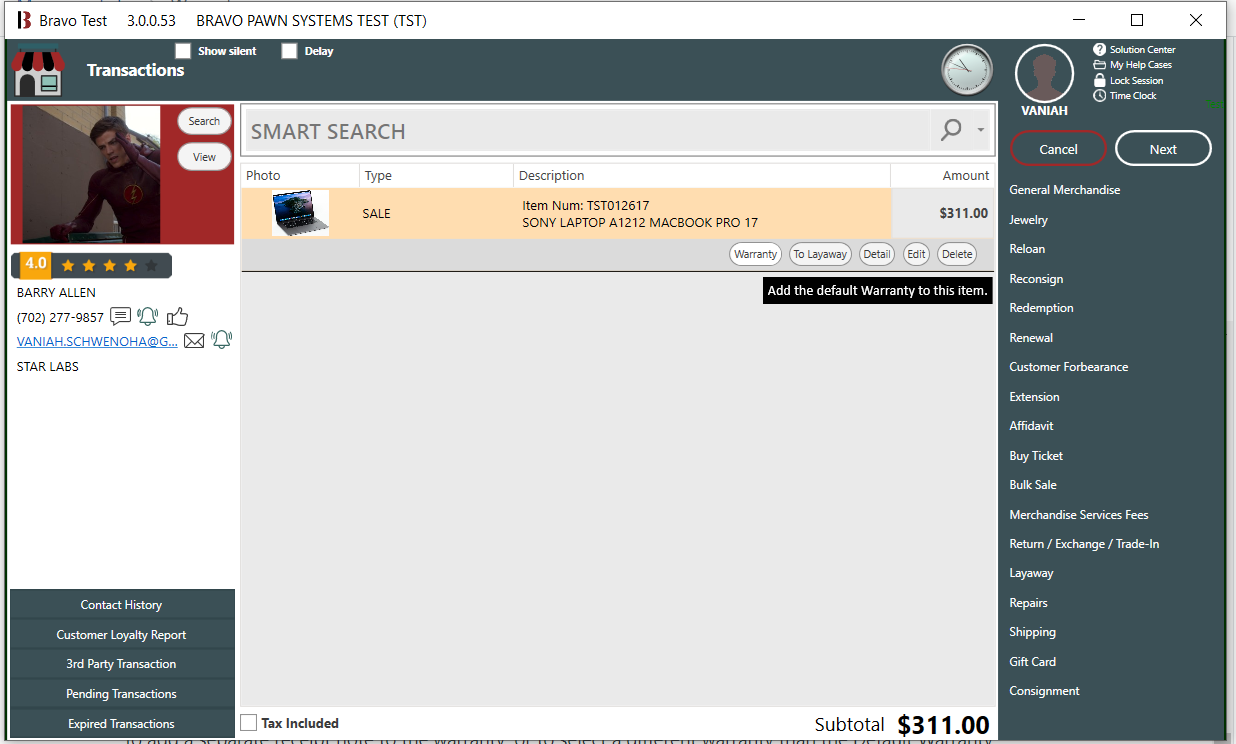The height and width of the screenshot is (744, 1236).
Task: Click the Cancel button
Action: [1058, 149]
